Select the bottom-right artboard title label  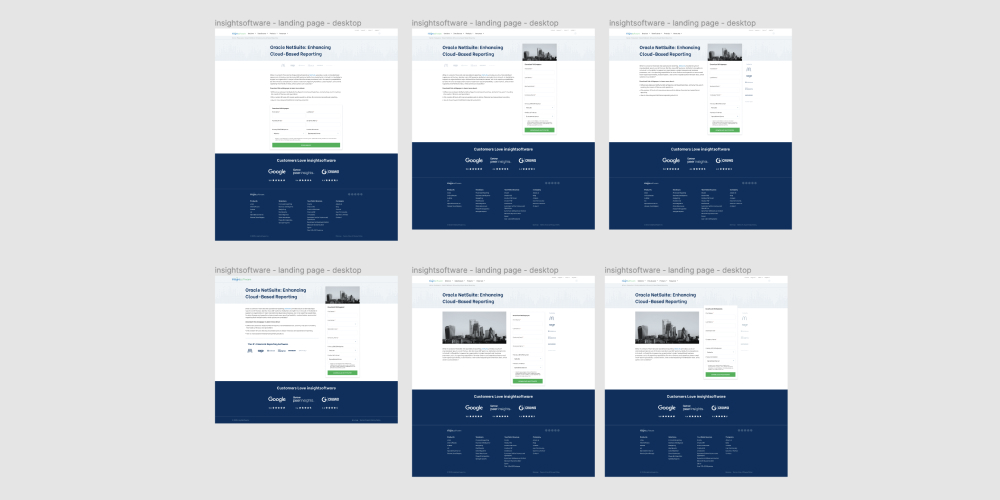[678, 270]
